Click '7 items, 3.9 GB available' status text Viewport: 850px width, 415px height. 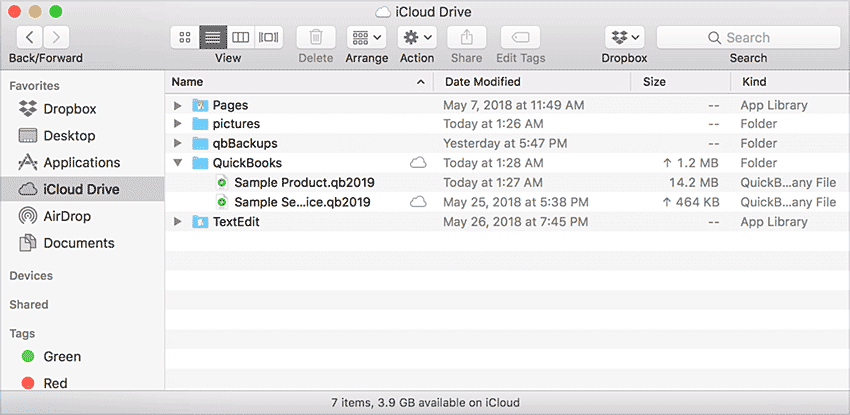[x=425, y=403]
